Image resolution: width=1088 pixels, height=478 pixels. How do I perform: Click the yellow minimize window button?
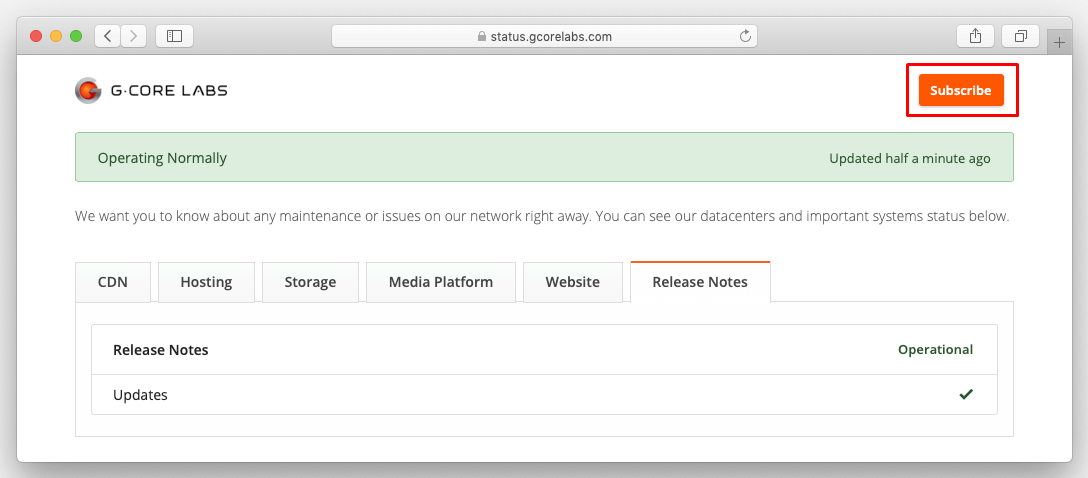pos(56,36)
